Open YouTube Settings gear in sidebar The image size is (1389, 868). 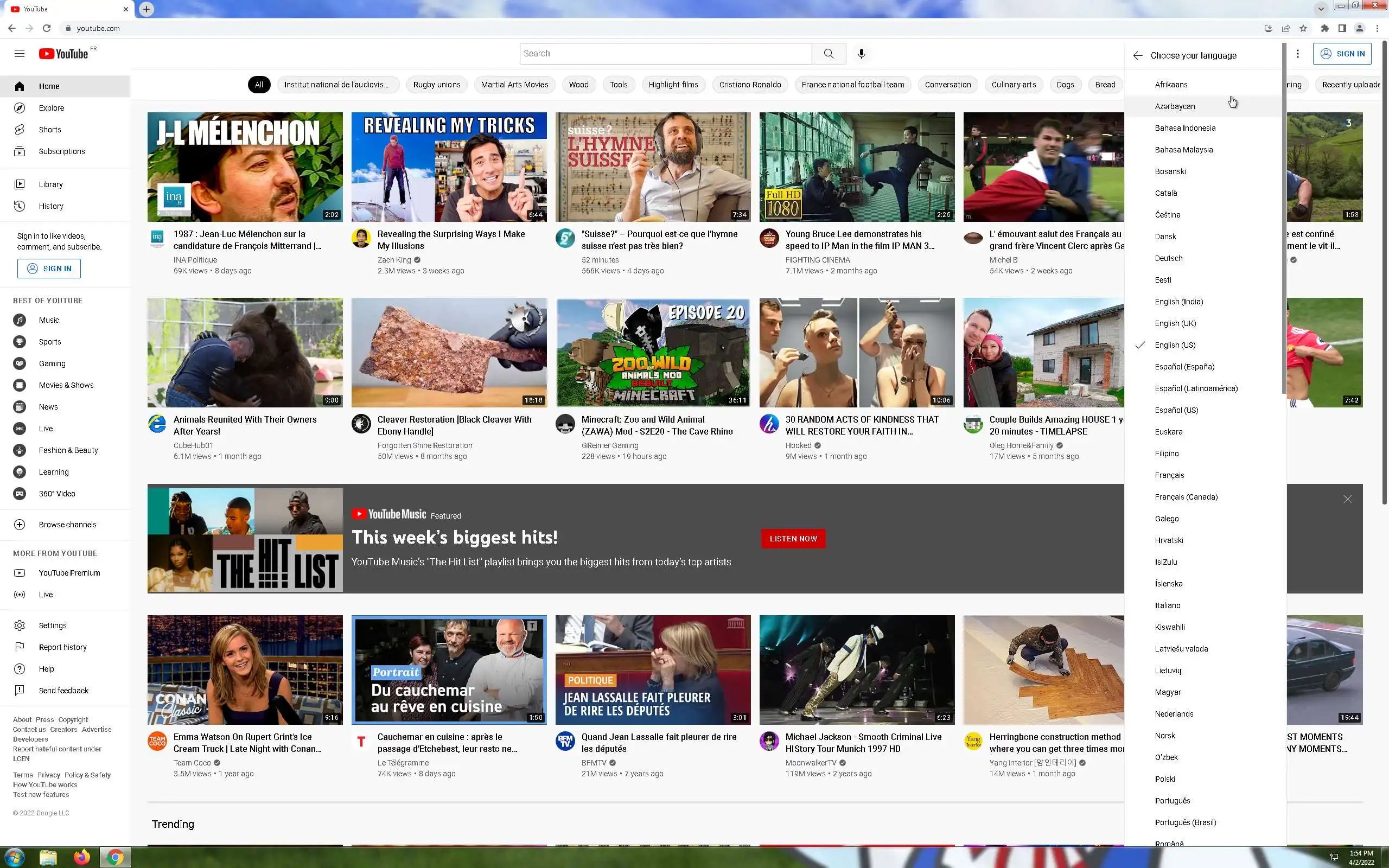tap(20, 625)
